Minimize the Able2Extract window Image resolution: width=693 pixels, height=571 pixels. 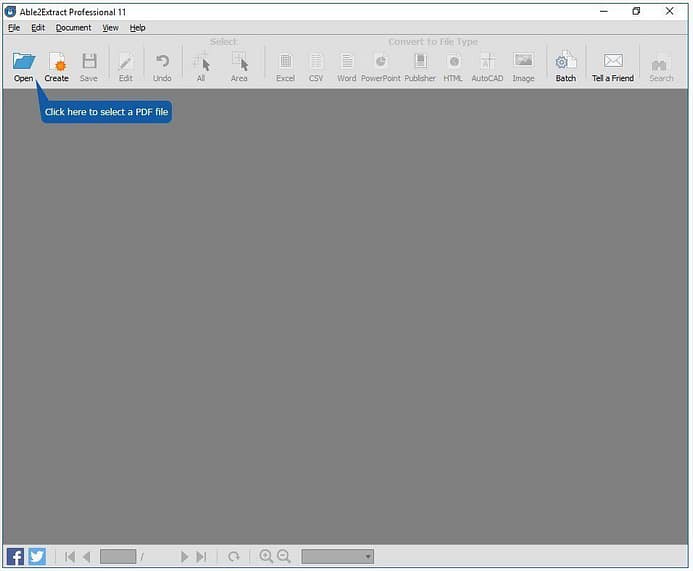pyautogui.click(x=604, y=11)
